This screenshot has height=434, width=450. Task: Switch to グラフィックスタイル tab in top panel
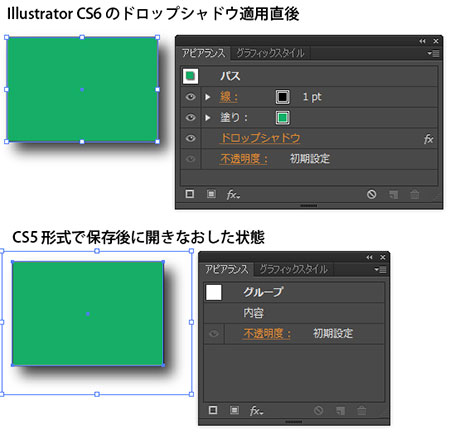pos(270,53)
